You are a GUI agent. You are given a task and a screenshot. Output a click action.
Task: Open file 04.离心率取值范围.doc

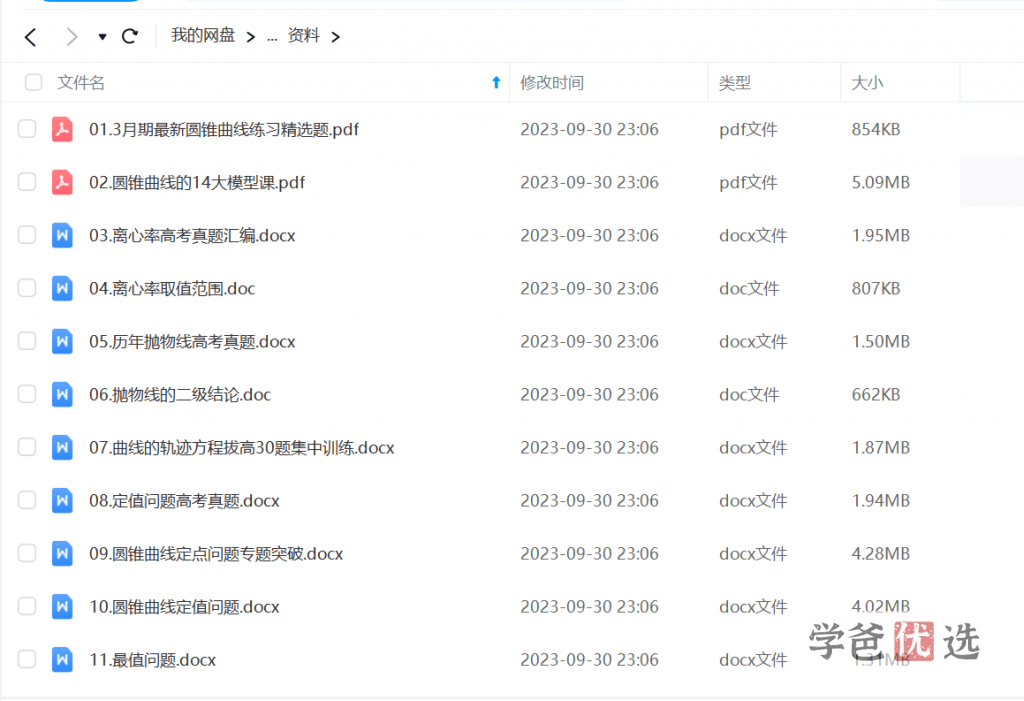[172, 288]
